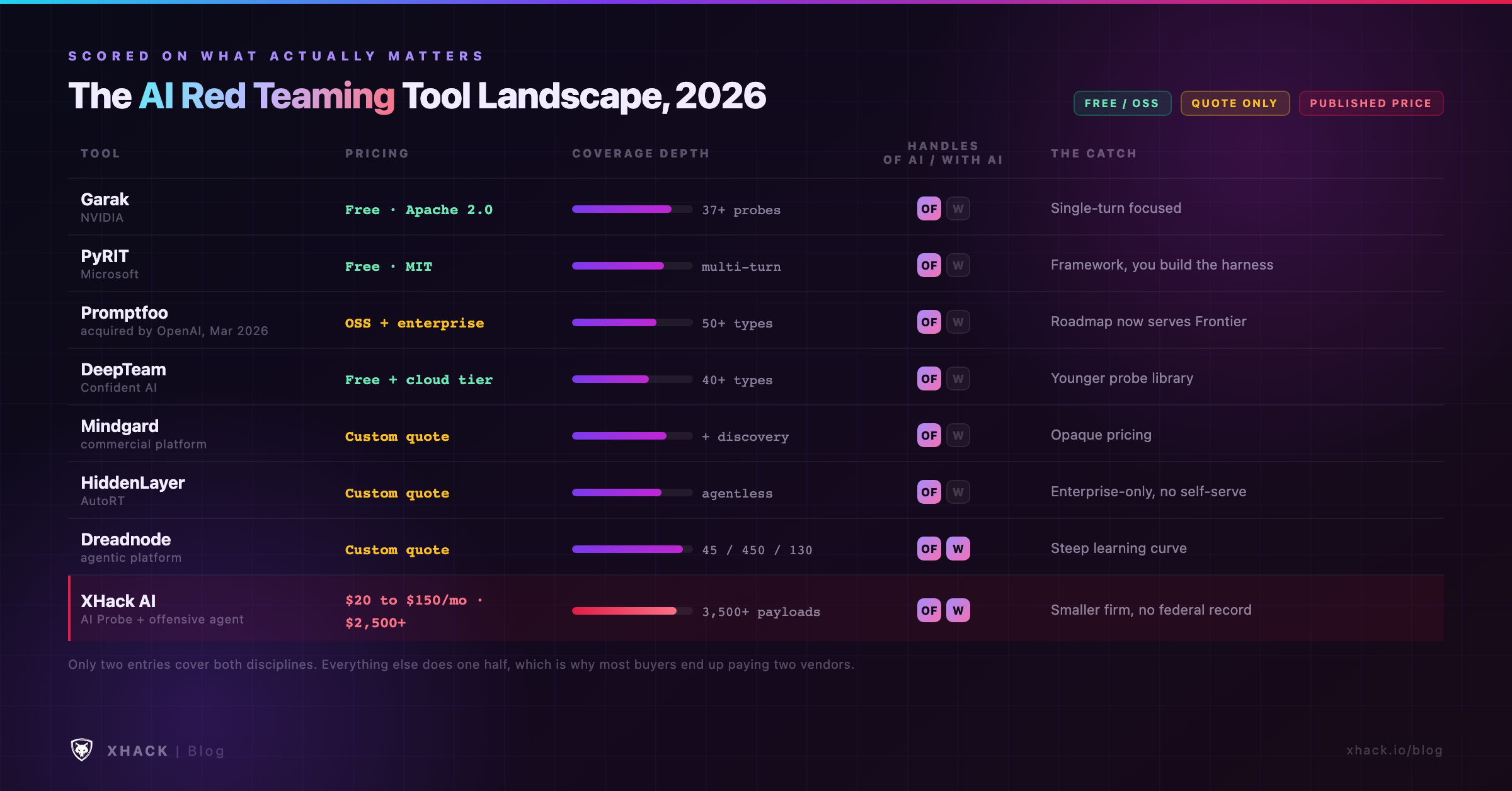Click the W badge in DeepTeam row
This screenshot has width=1512, height=791.
[958, 378]
